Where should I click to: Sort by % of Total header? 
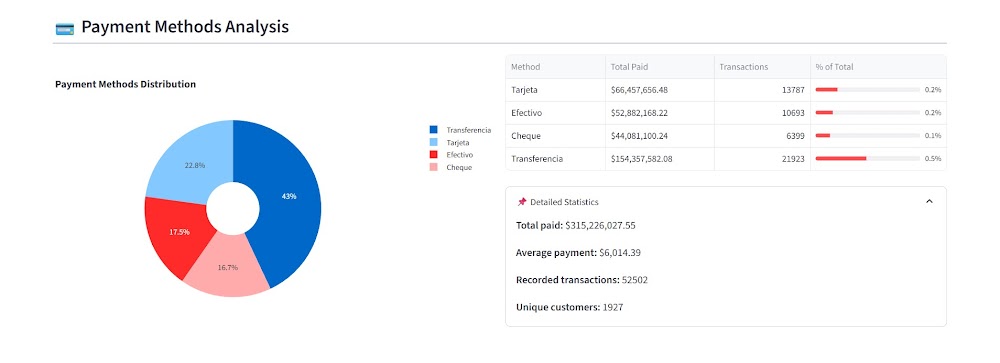click(878, 67)
